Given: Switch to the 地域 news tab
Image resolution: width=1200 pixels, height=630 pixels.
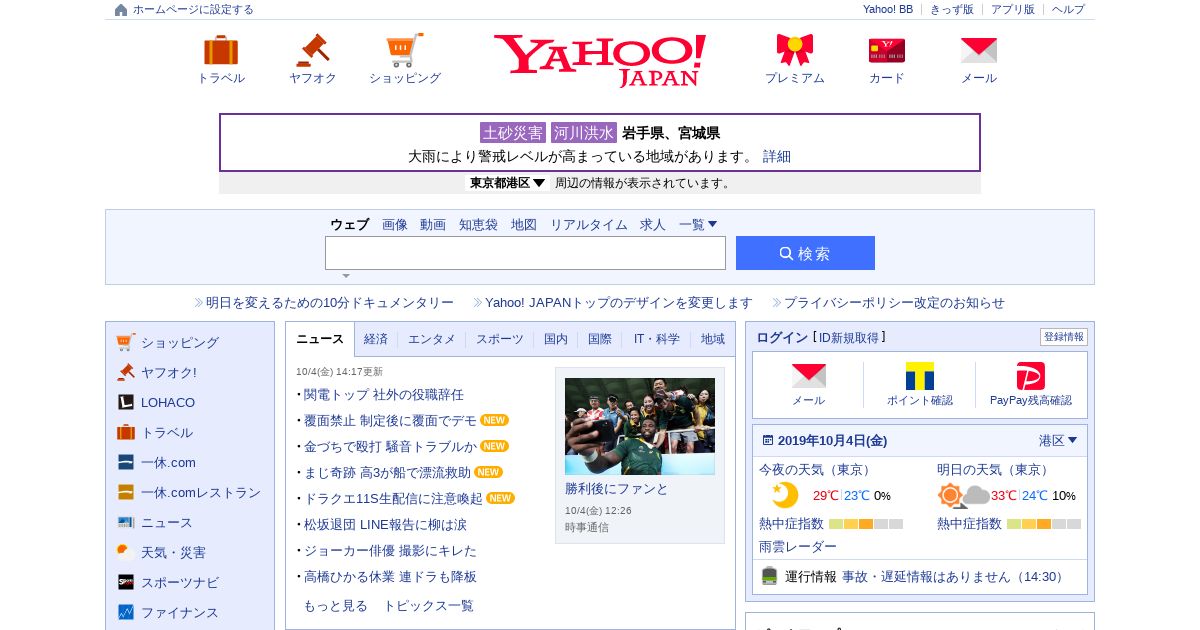Looking at the screenshot, I should click(x=713, y=339).
